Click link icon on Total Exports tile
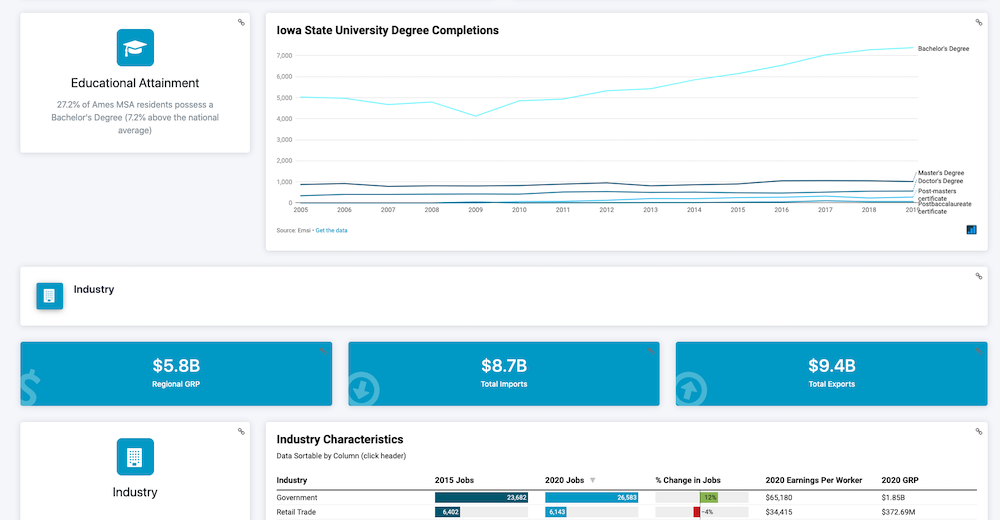1000x520 pixels. (x=978, y=351)
